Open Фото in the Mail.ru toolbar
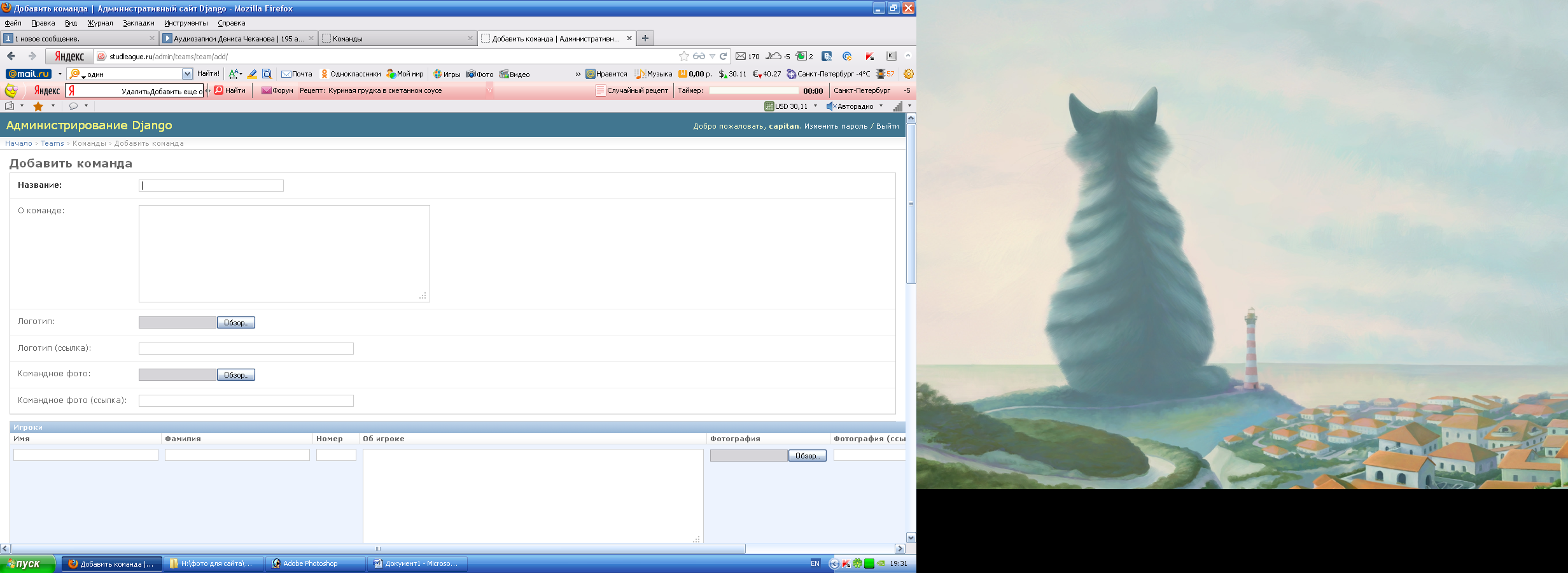Image resolution: width=1568 pixels, height=573 pixels. pos(480,74)
